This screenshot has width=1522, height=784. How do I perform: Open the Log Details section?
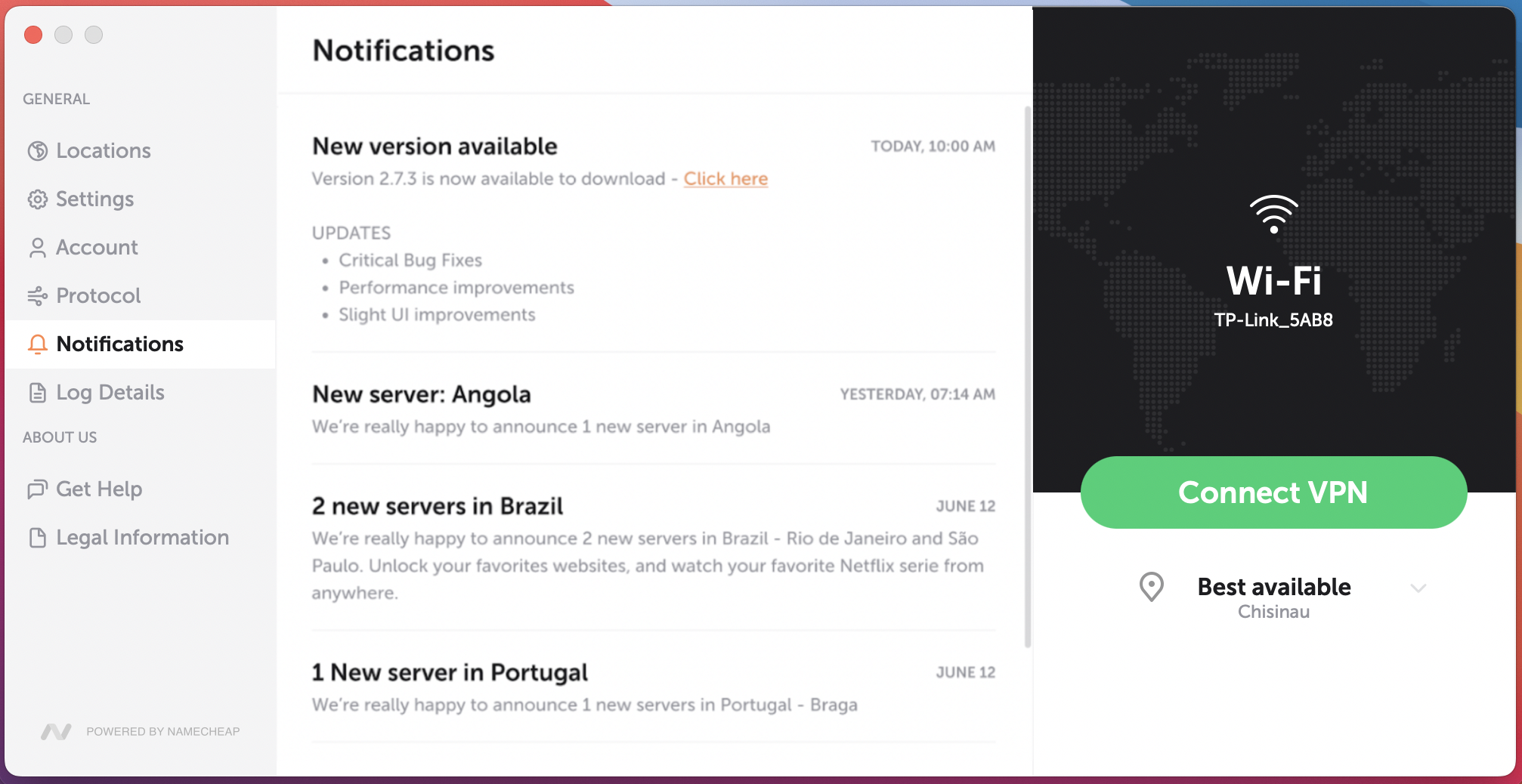[141, 393]
